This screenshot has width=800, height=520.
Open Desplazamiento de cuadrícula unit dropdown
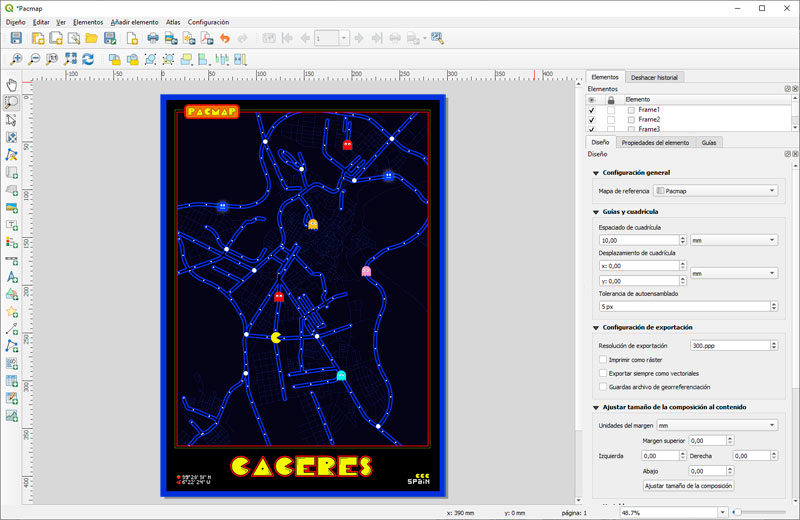point(734,273)
